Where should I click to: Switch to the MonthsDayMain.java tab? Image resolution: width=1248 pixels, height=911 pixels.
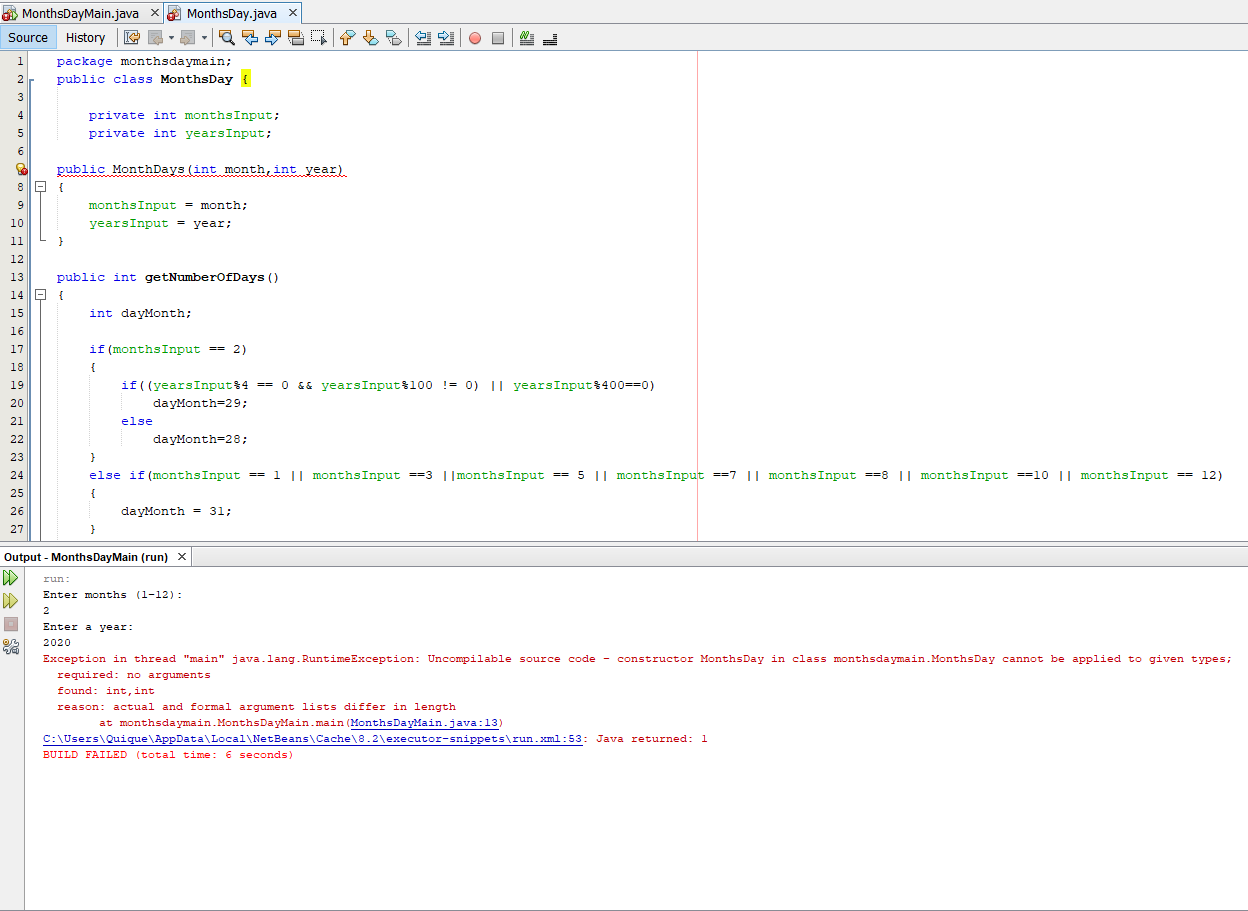80,13
